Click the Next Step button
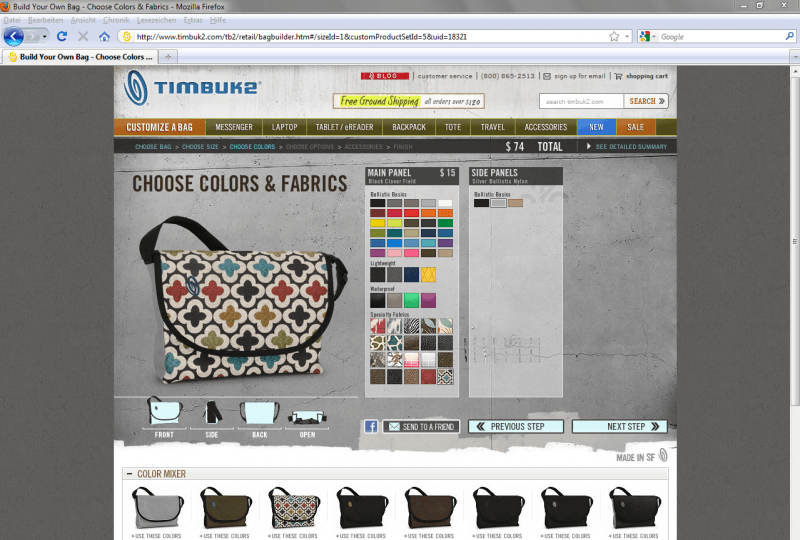This screenshot has height=540, width=800. (x=619, y=426)
